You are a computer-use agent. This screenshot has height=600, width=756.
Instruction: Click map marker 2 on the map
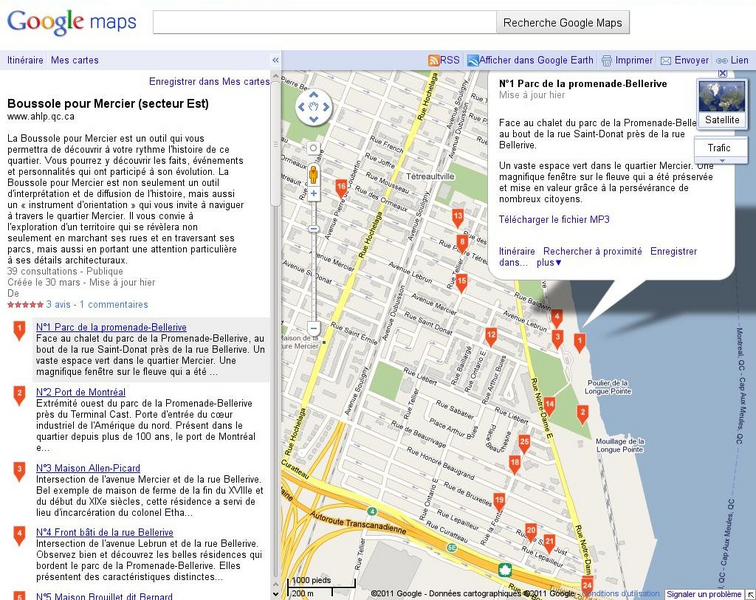(x=582, y=415)
